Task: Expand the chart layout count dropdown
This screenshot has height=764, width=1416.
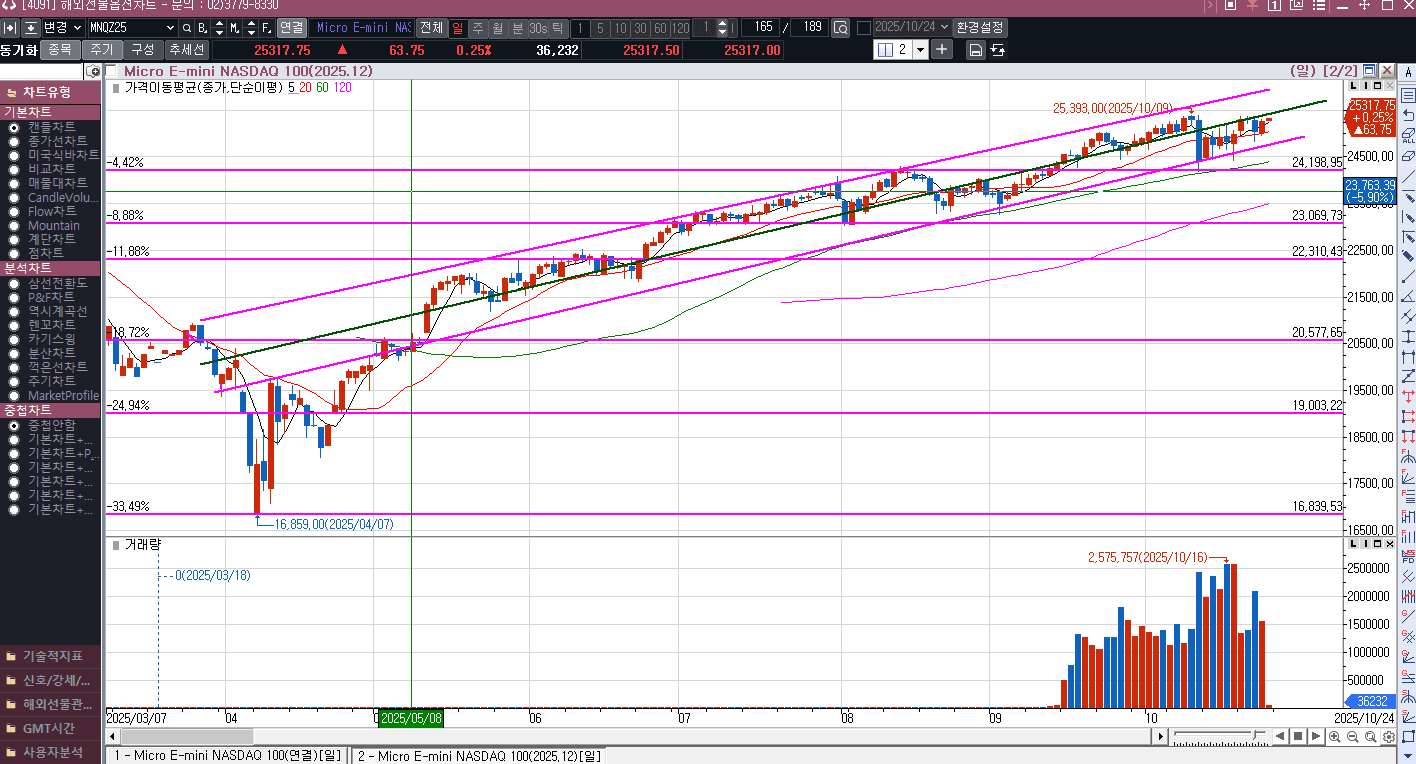Action: [x=919, y=50]
